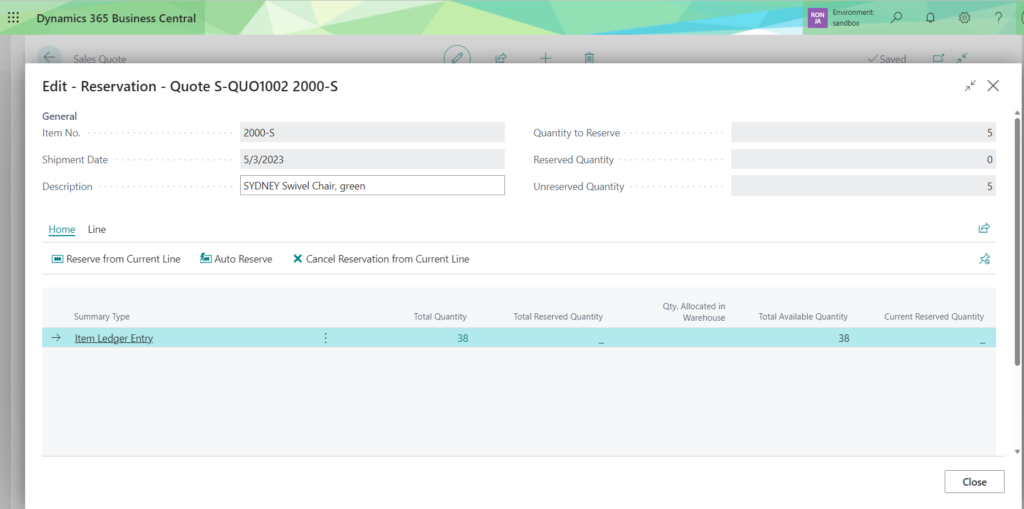Open the RON JA user avatar
The height and width of the screenshot is (509, 1024).
817,18
